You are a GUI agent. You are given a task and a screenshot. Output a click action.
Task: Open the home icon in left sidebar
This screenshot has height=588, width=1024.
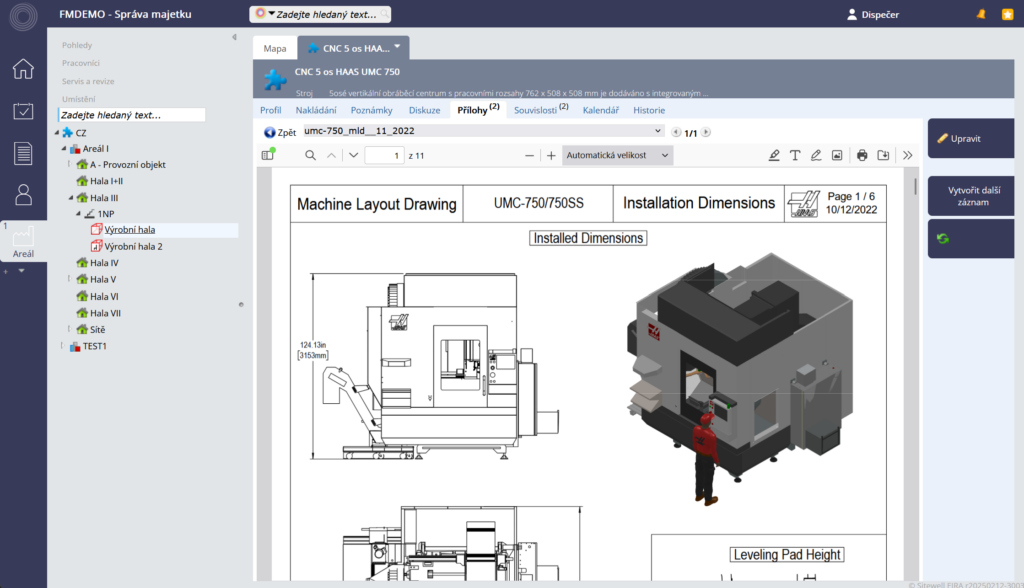point(23,69)
